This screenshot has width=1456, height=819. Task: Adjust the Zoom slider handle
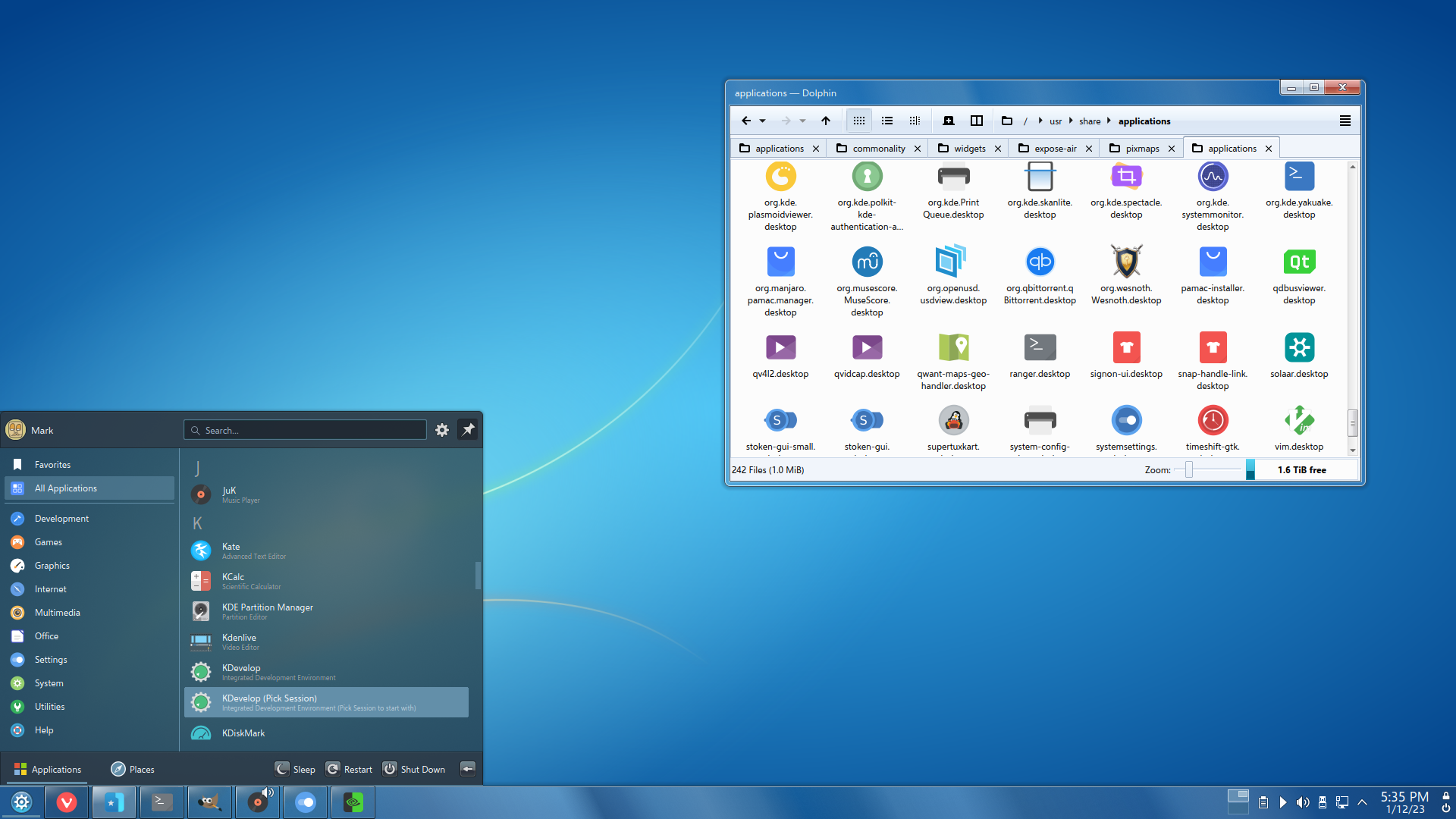[x=1189, y=470]
